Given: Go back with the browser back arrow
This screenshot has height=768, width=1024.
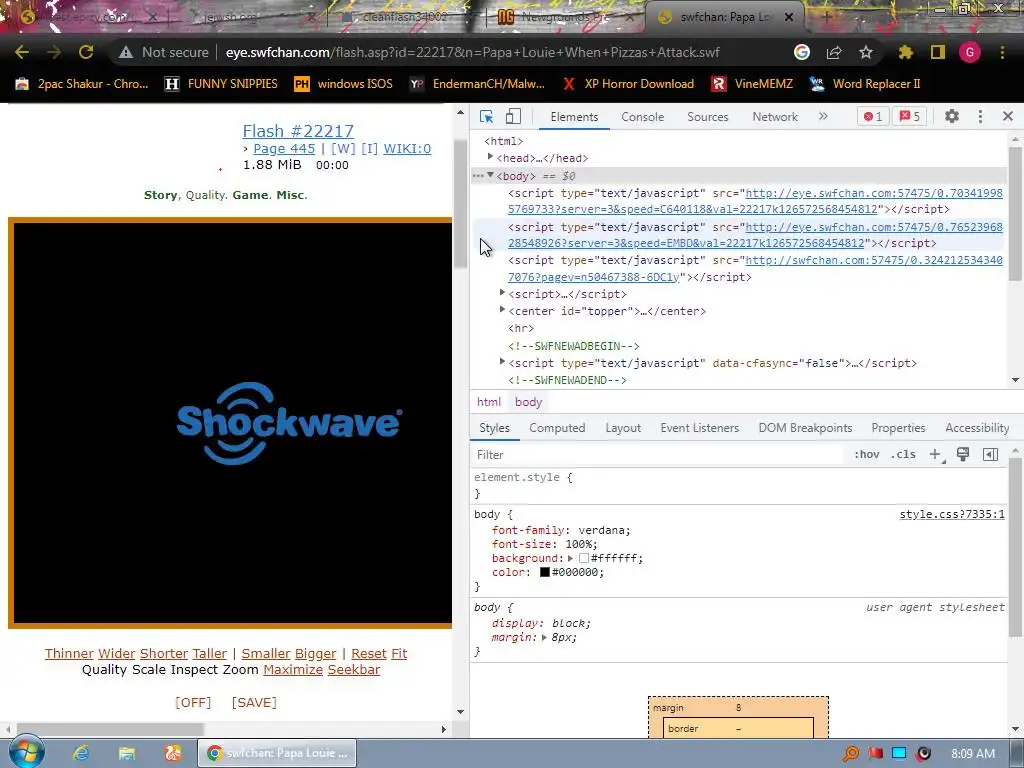Looking at the screenshot, I should [x=22, y=52].
